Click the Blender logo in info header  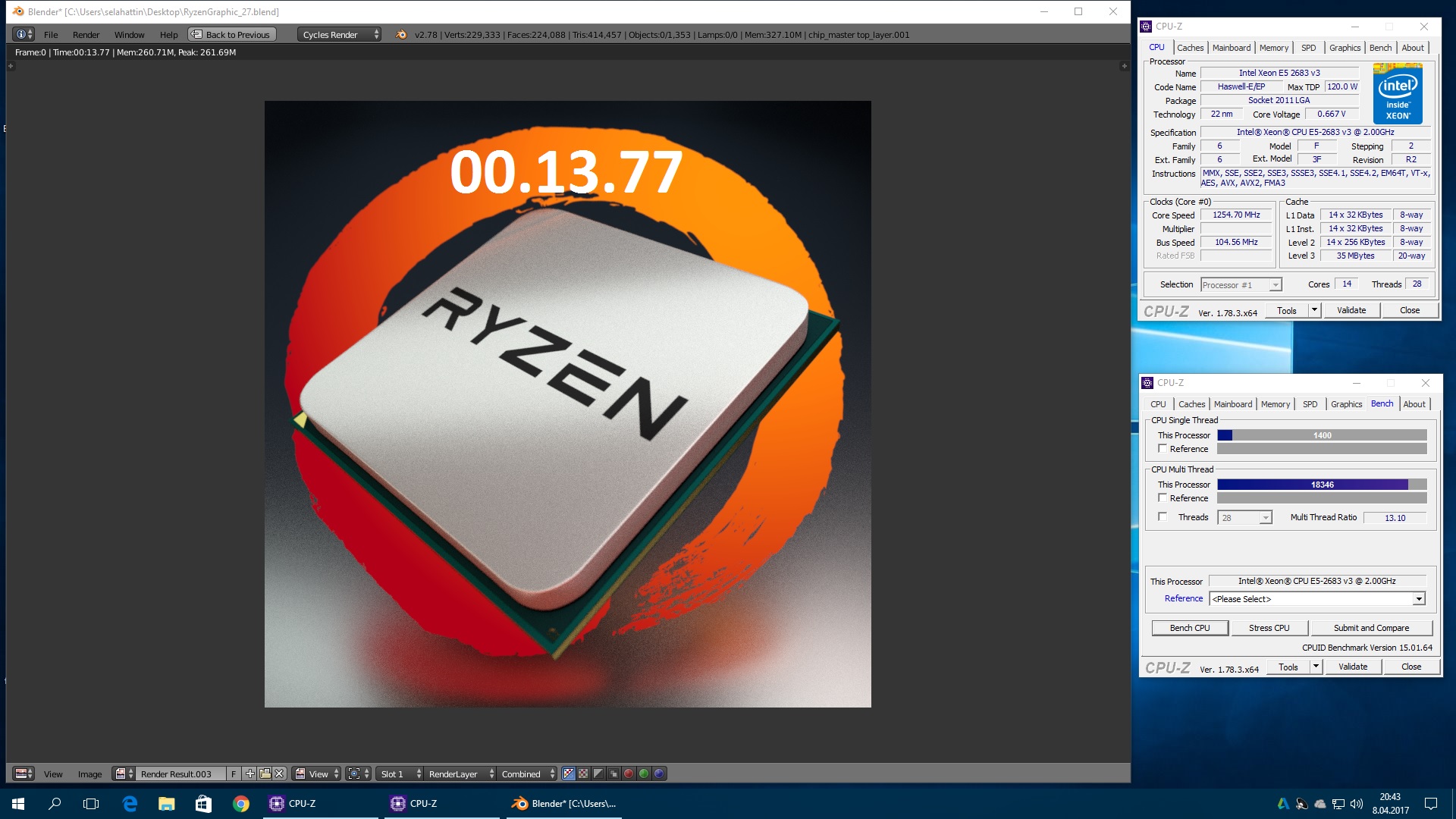coord(401,34)
